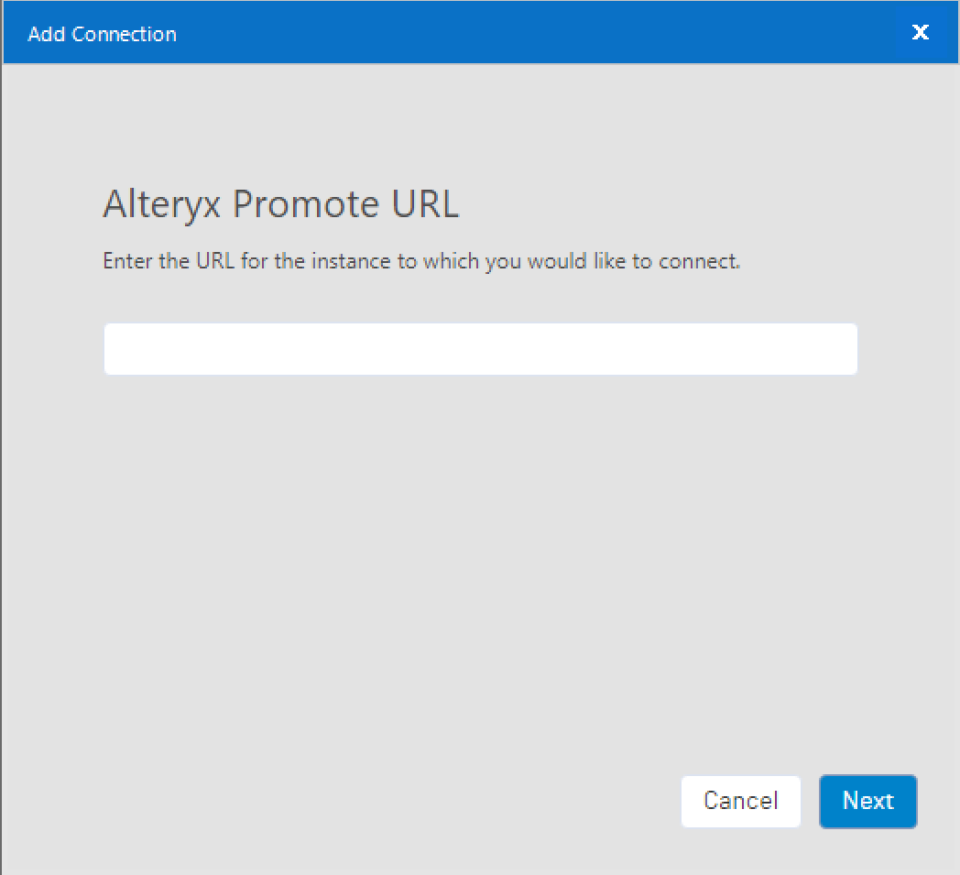Dismiss dialog using X icon in header

920,32
